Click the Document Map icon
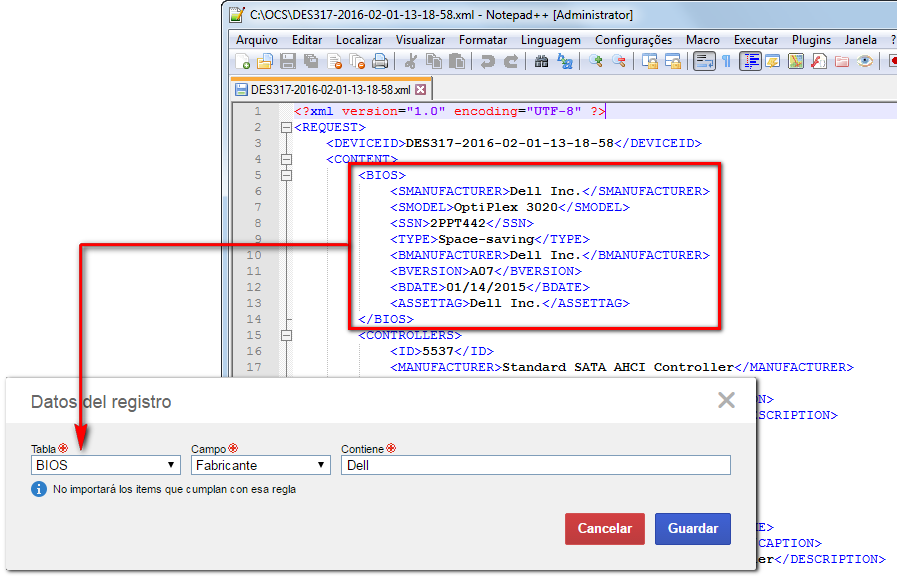 (x=796, y=61)
